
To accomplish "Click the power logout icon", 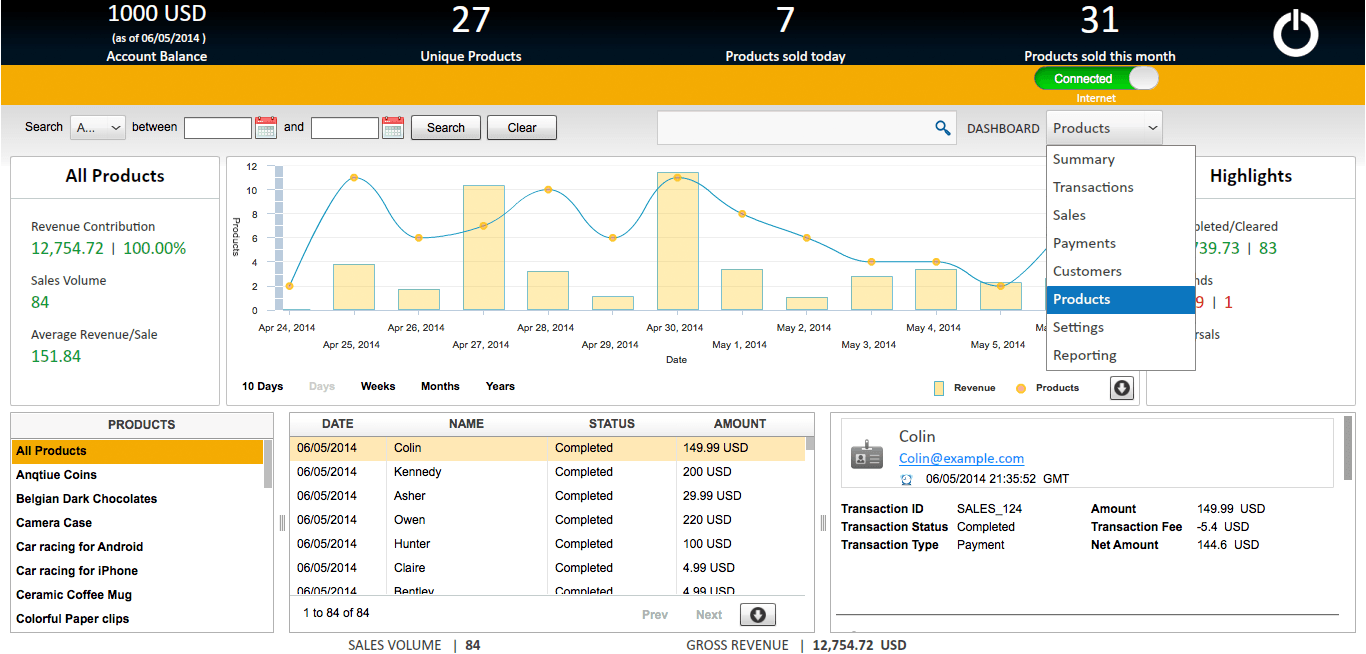I will pos(1295,34).
